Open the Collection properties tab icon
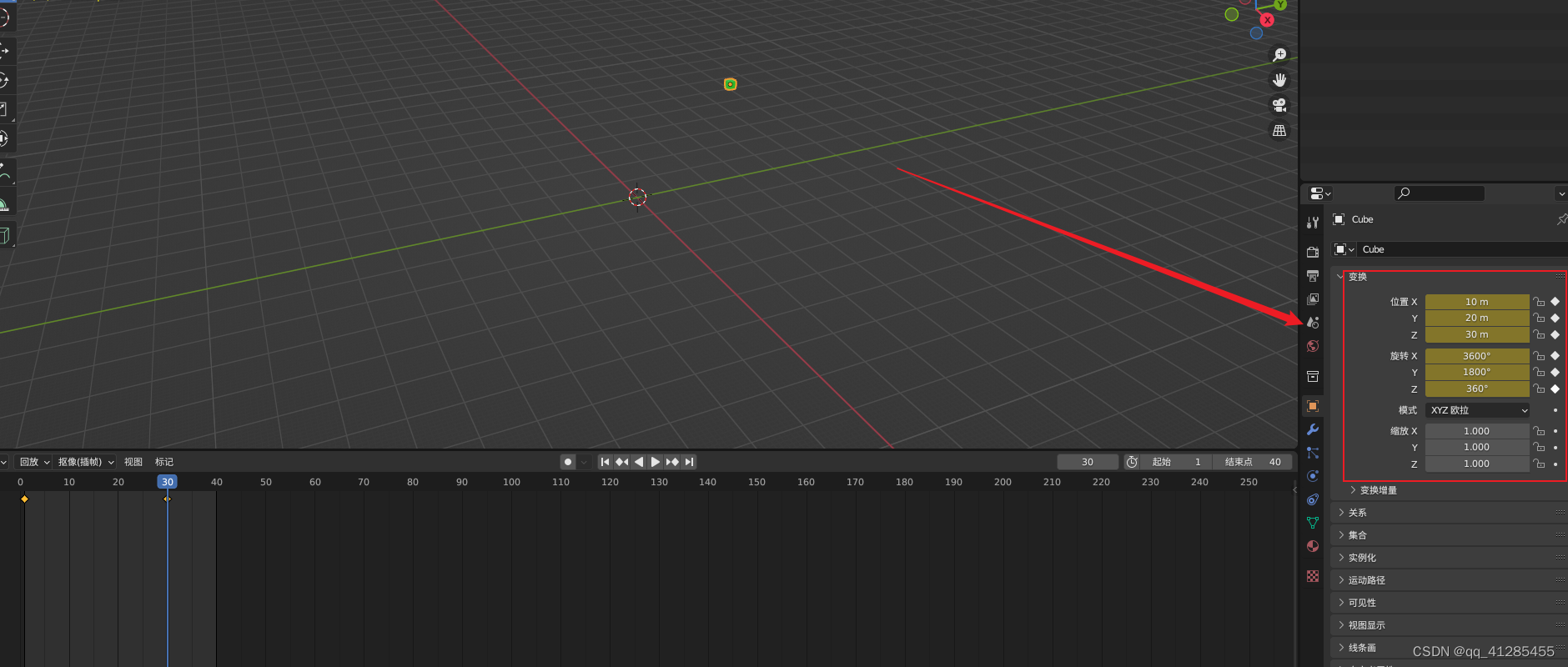Screen dimensions: 1568x667 pyautogui.click(x=1313, y=377)
